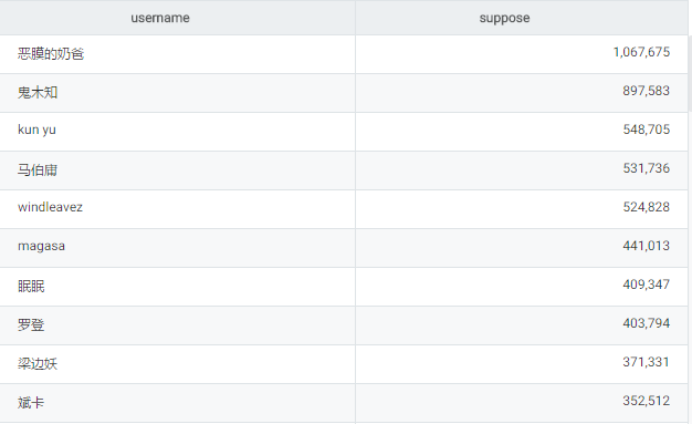The image size is (693, 424).
Task: Click the cell with value 441,013
Action: click(x=646, y=247)
